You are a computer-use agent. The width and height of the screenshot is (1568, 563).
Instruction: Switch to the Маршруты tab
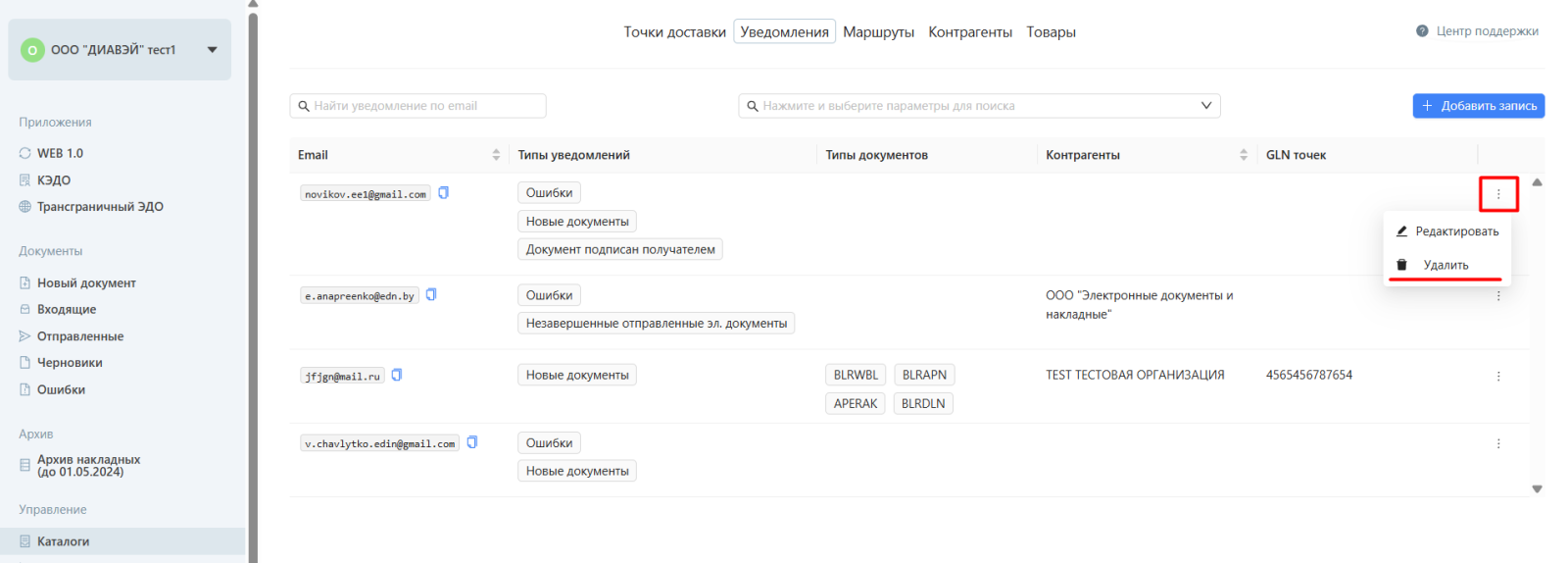(x=878, y=32)
